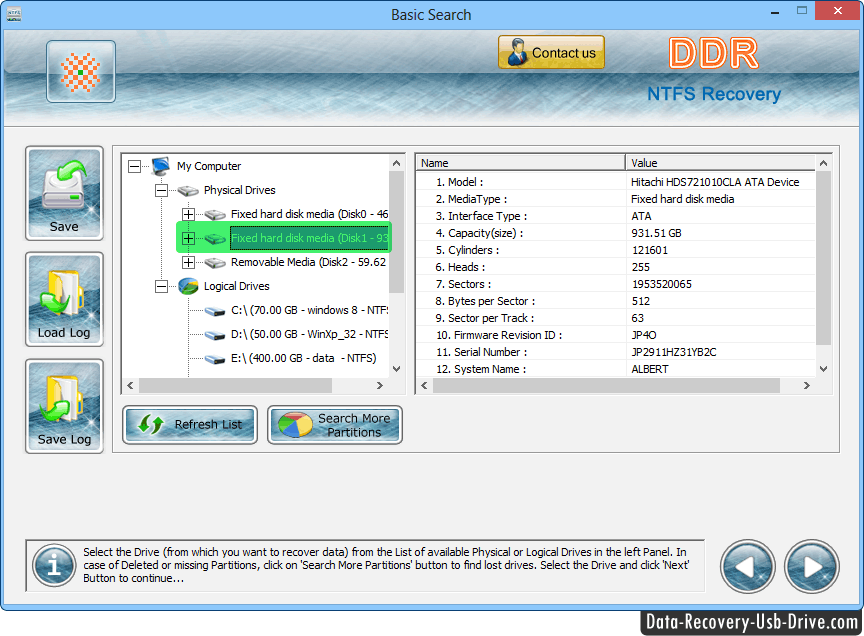Image resolution: width=864 pixels, height=636 pixels.
Task: Click the orange dotted logo icon
Action: pos(81,72)
